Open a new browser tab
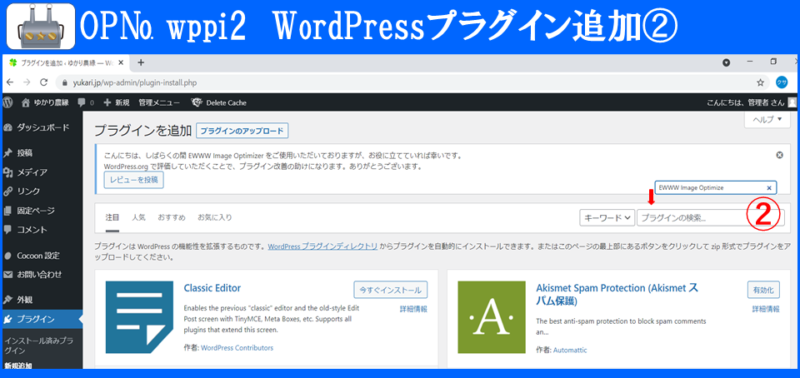 click(x=141, y=63)
